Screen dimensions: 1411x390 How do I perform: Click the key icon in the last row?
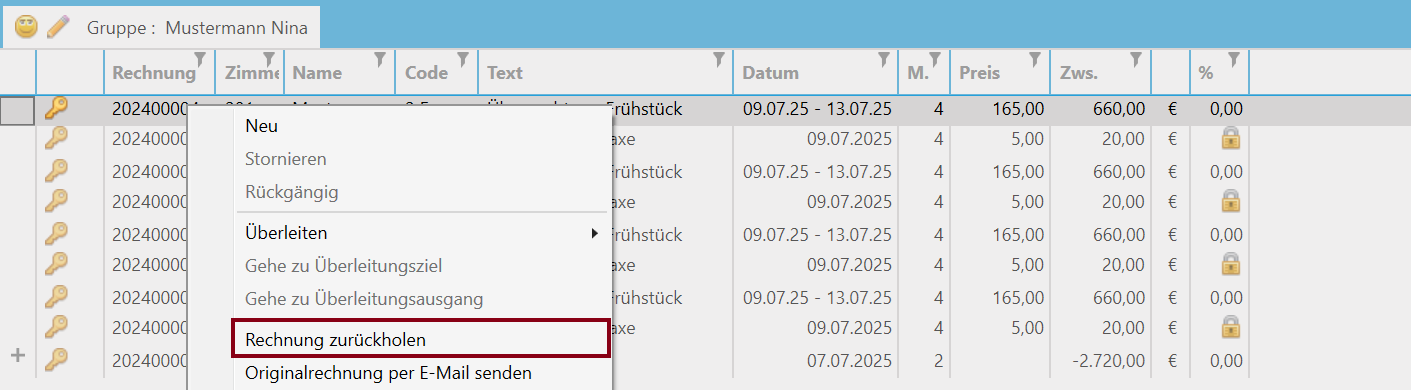57,359
